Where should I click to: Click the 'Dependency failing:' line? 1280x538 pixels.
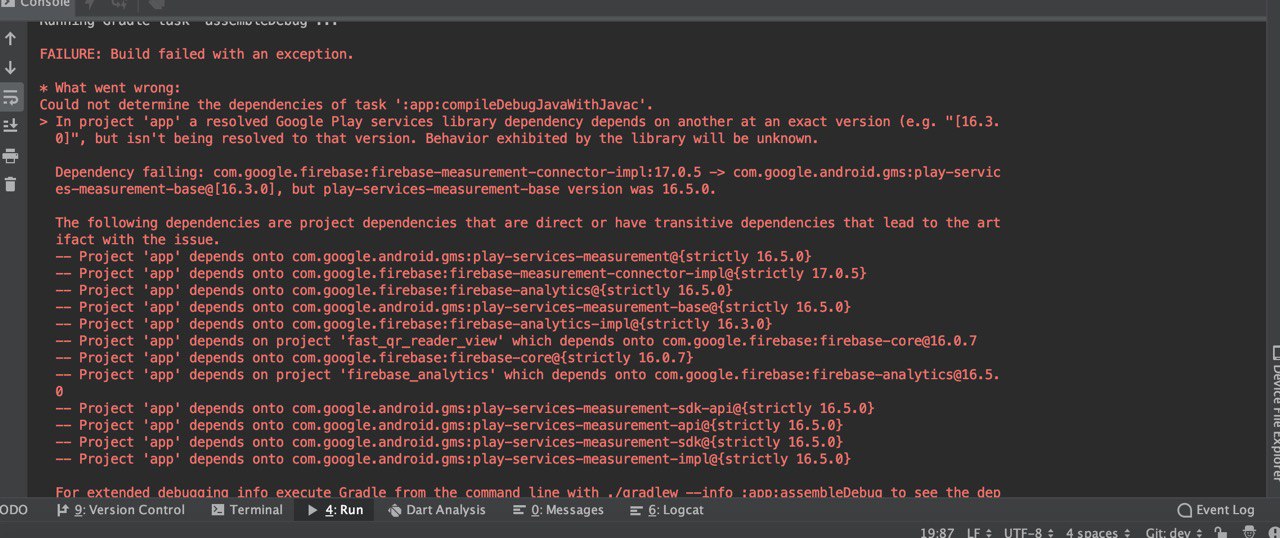[x=528, y=181]
